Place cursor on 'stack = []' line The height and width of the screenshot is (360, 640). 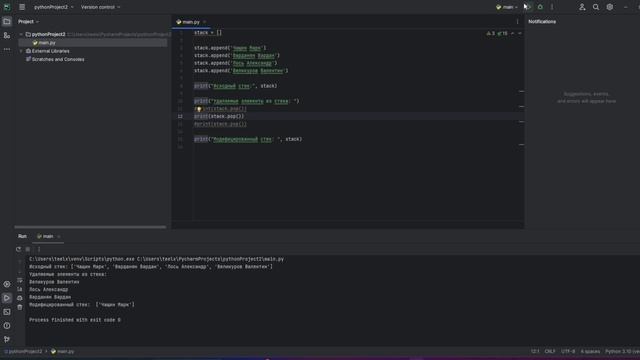tap(208, 33)
